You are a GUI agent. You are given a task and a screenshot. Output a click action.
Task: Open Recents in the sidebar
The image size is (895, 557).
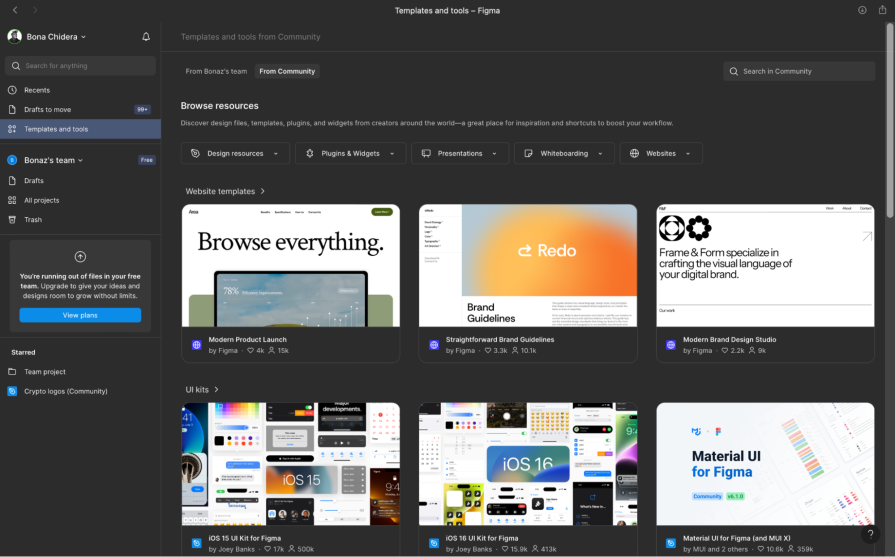pos(80,90)
